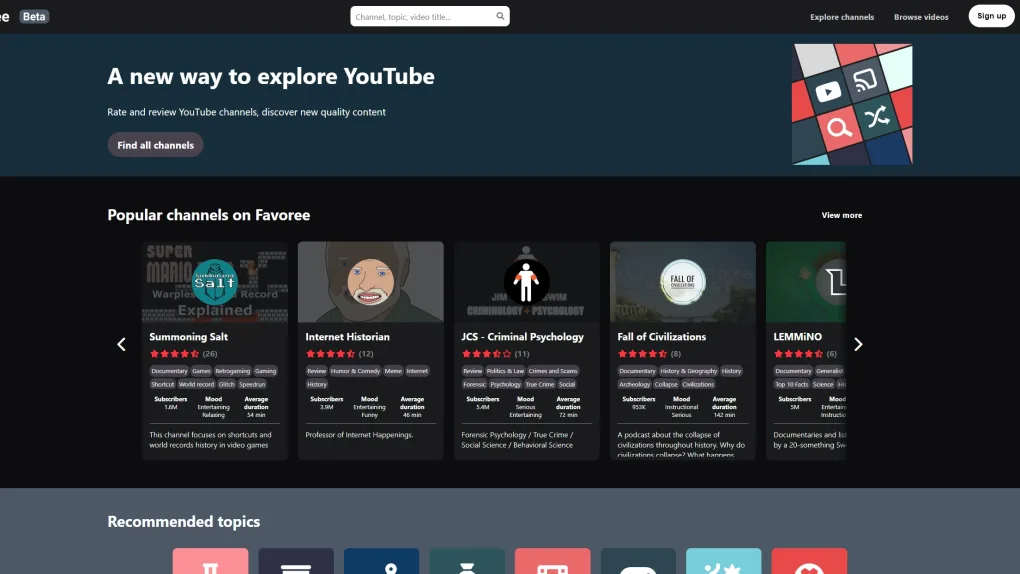Click the hero graphic with shuffle icon

tap(852, 104)
